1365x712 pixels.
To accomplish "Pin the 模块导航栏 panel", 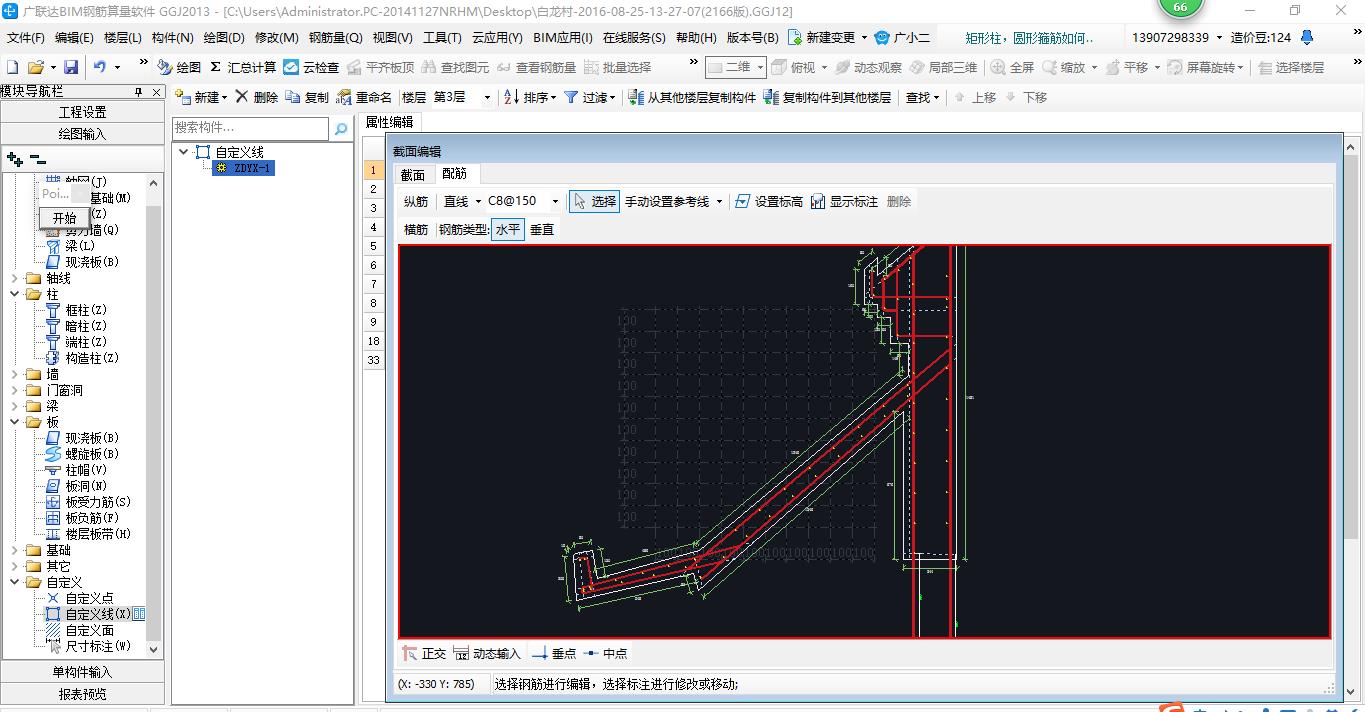I will pos(139,91).
